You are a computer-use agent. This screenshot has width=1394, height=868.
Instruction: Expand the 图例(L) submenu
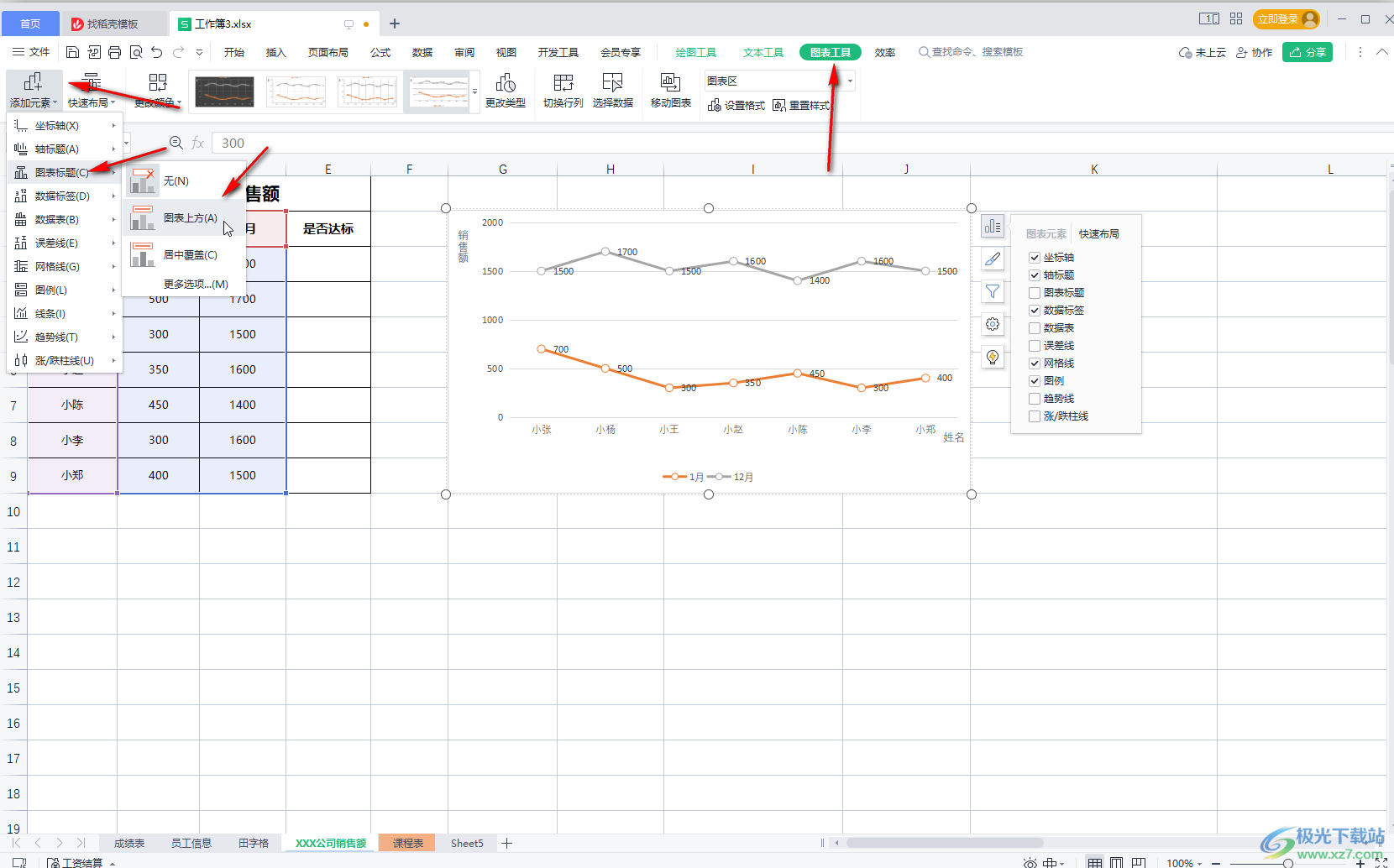point(65,290)
